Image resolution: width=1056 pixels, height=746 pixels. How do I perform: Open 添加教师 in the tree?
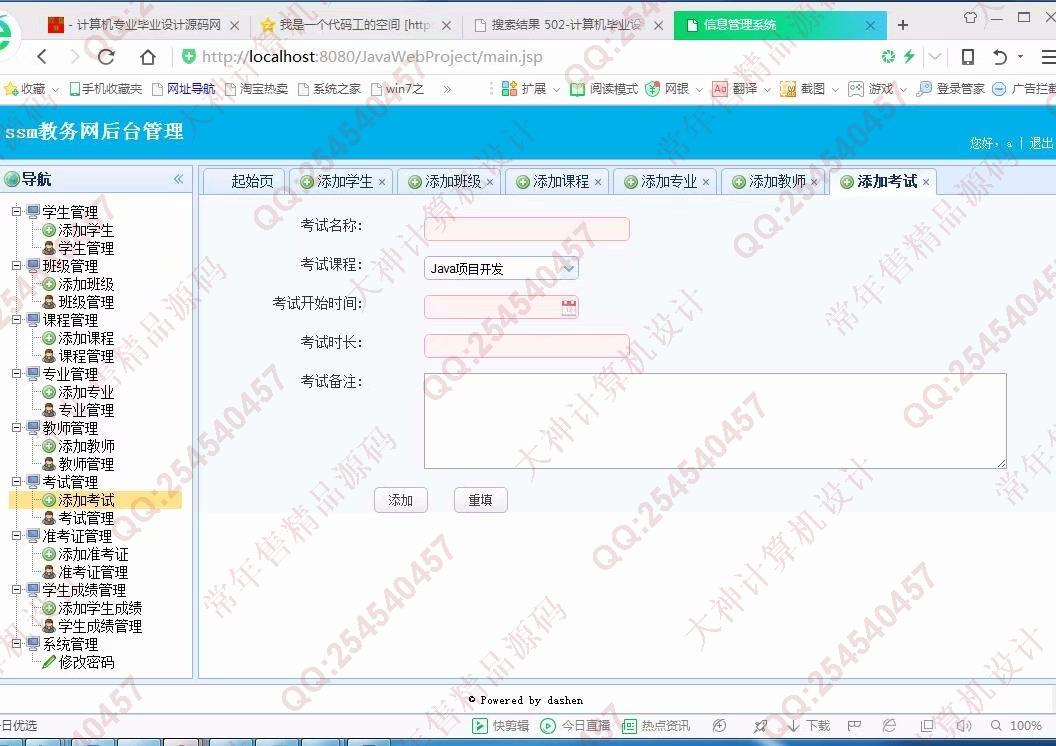[x=86, y=446]
